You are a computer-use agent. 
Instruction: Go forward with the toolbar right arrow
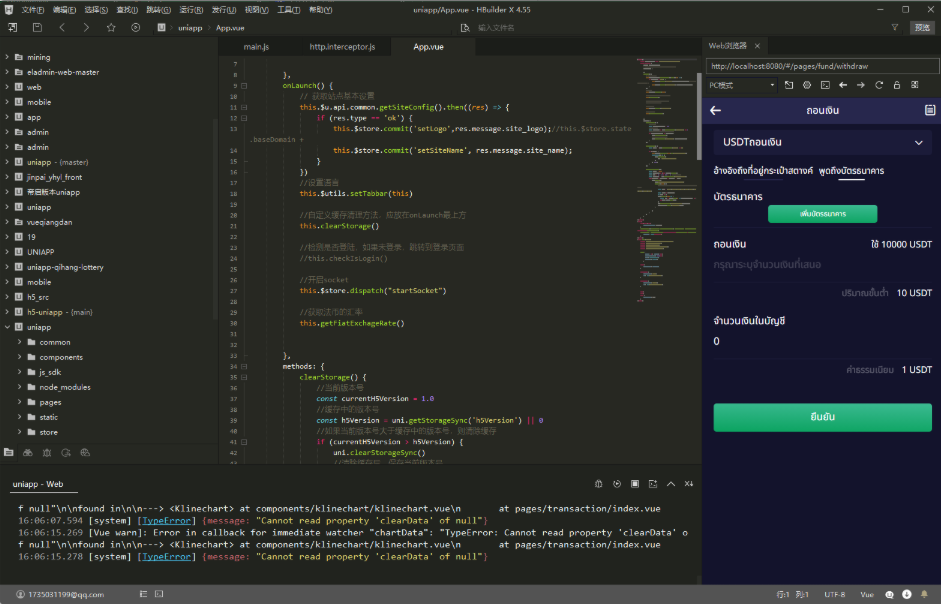pyautogui.click(x=86, y=28)
